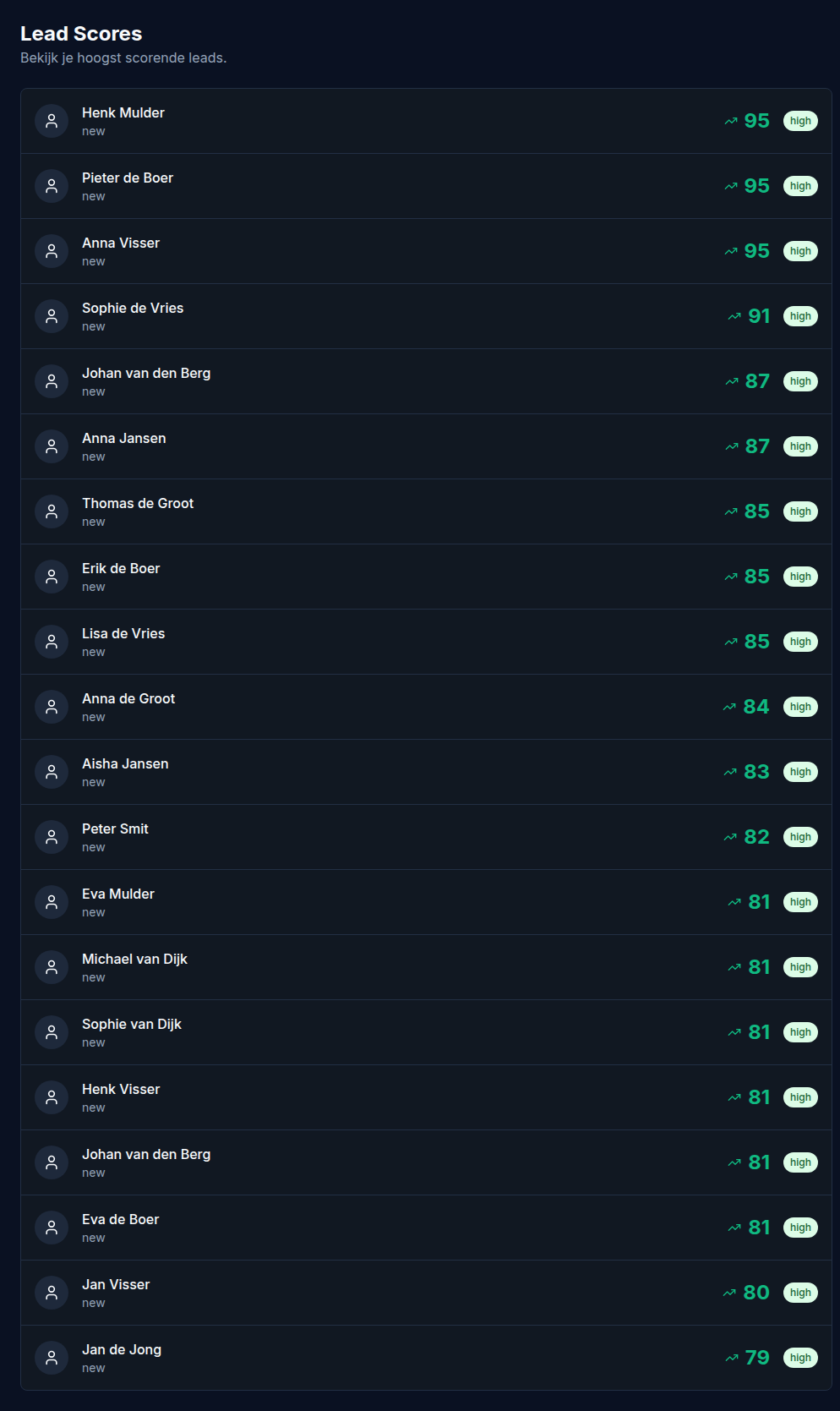840x1411 pixels.
Task: Click the score 95 next to Anna Visser
Action: pyautogui.click(x=756, y=251)
